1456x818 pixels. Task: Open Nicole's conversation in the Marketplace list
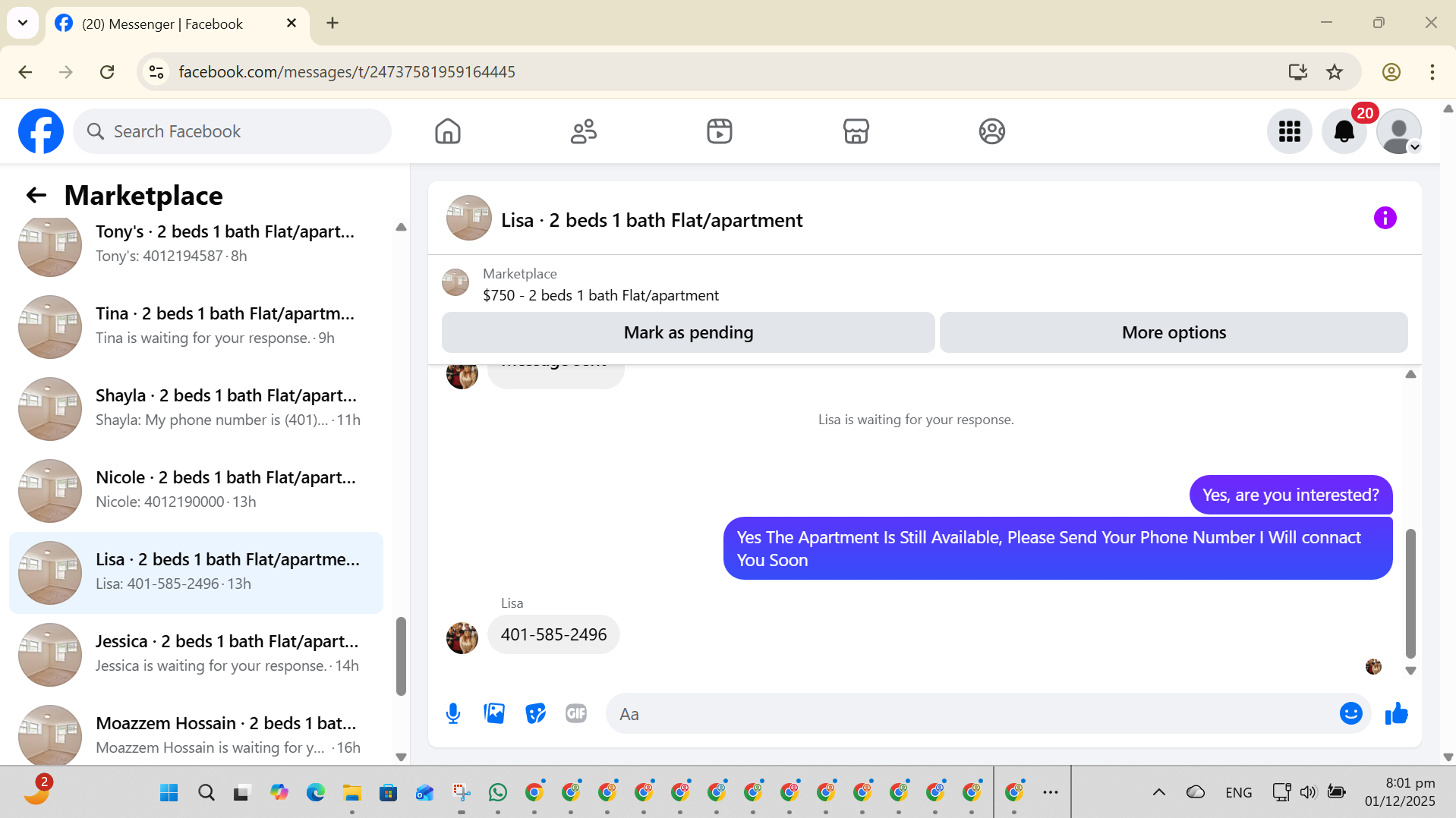click(196, 490)
